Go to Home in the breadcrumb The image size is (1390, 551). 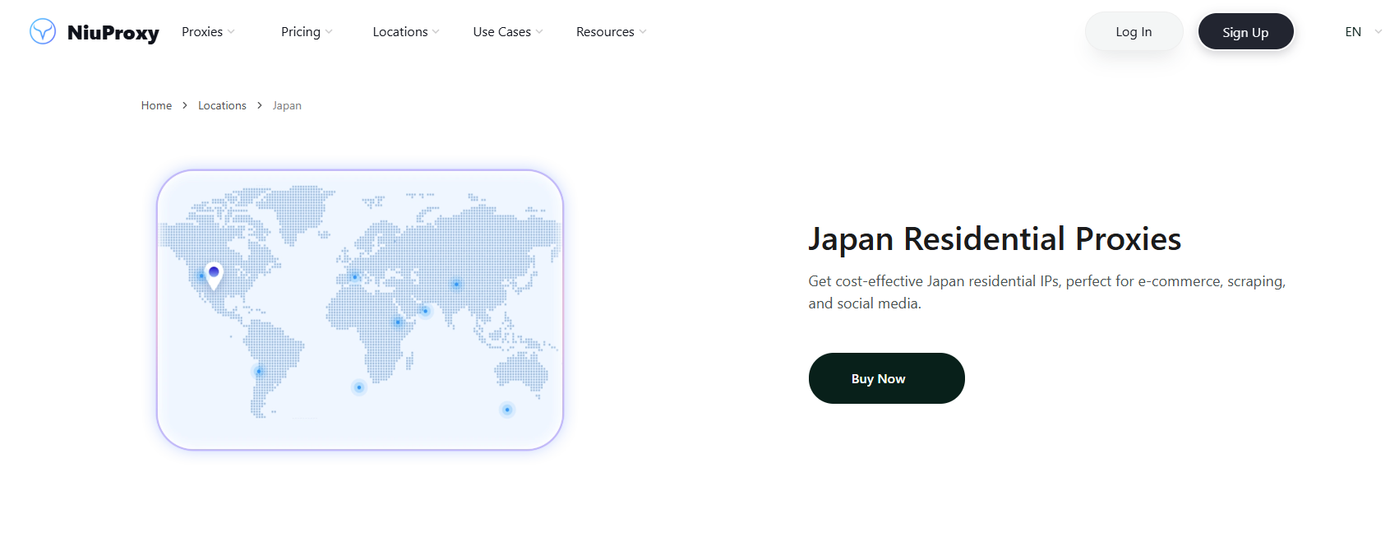coord(156,105)
